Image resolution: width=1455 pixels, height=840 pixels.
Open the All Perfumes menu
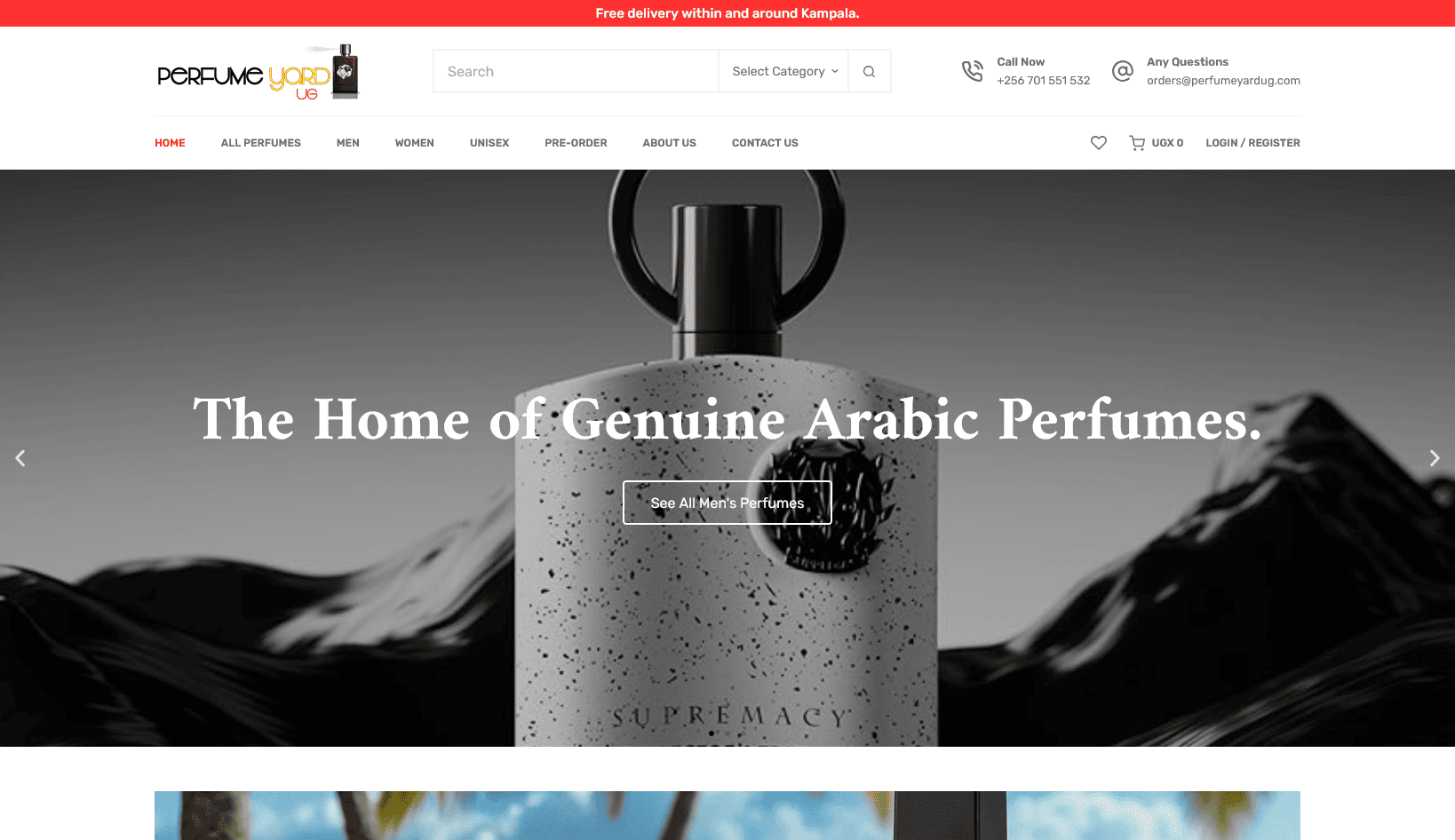261,143
